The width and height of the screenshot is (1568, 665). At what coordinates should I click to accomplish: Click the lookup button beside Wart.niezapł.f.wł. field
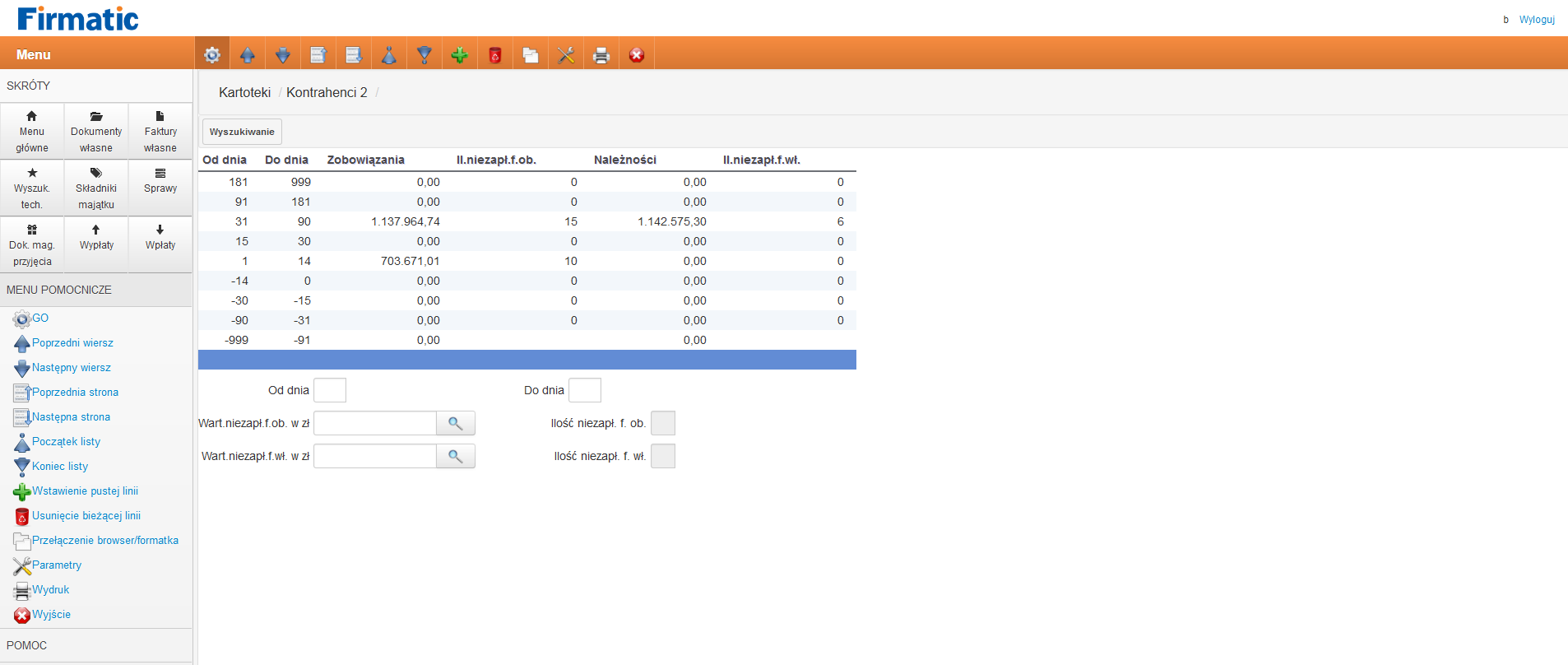click(x=455, y=456)
